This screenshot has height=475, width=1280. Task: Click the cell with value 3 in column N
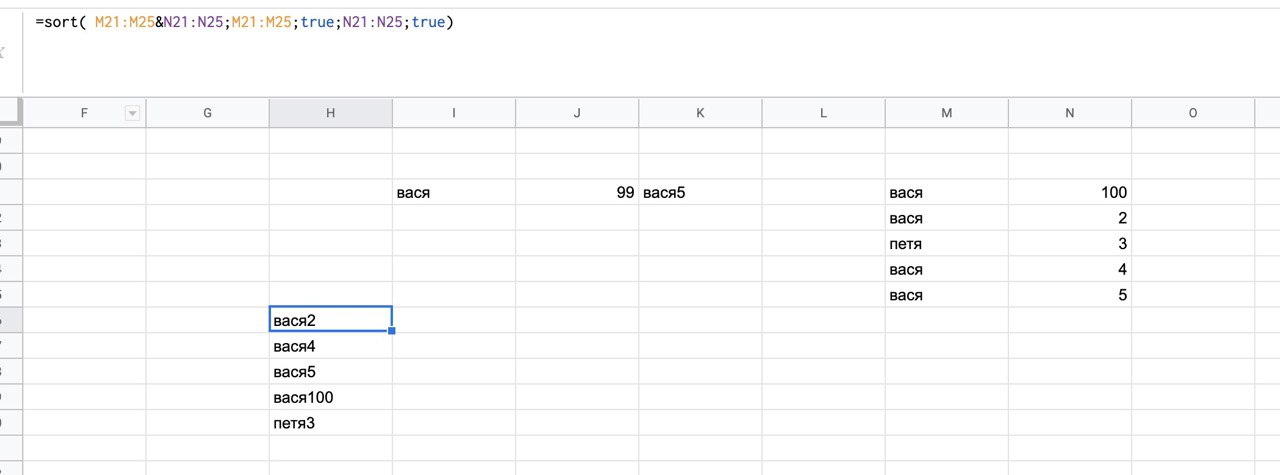[1069, 244]
